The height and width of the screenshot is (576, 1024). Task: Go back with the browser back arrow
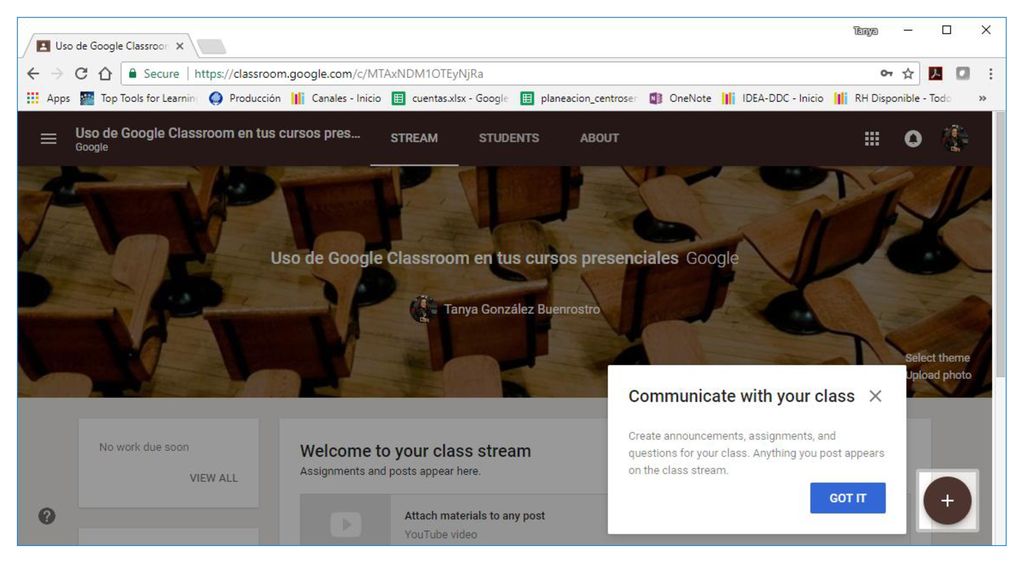(x=33, y=74)
